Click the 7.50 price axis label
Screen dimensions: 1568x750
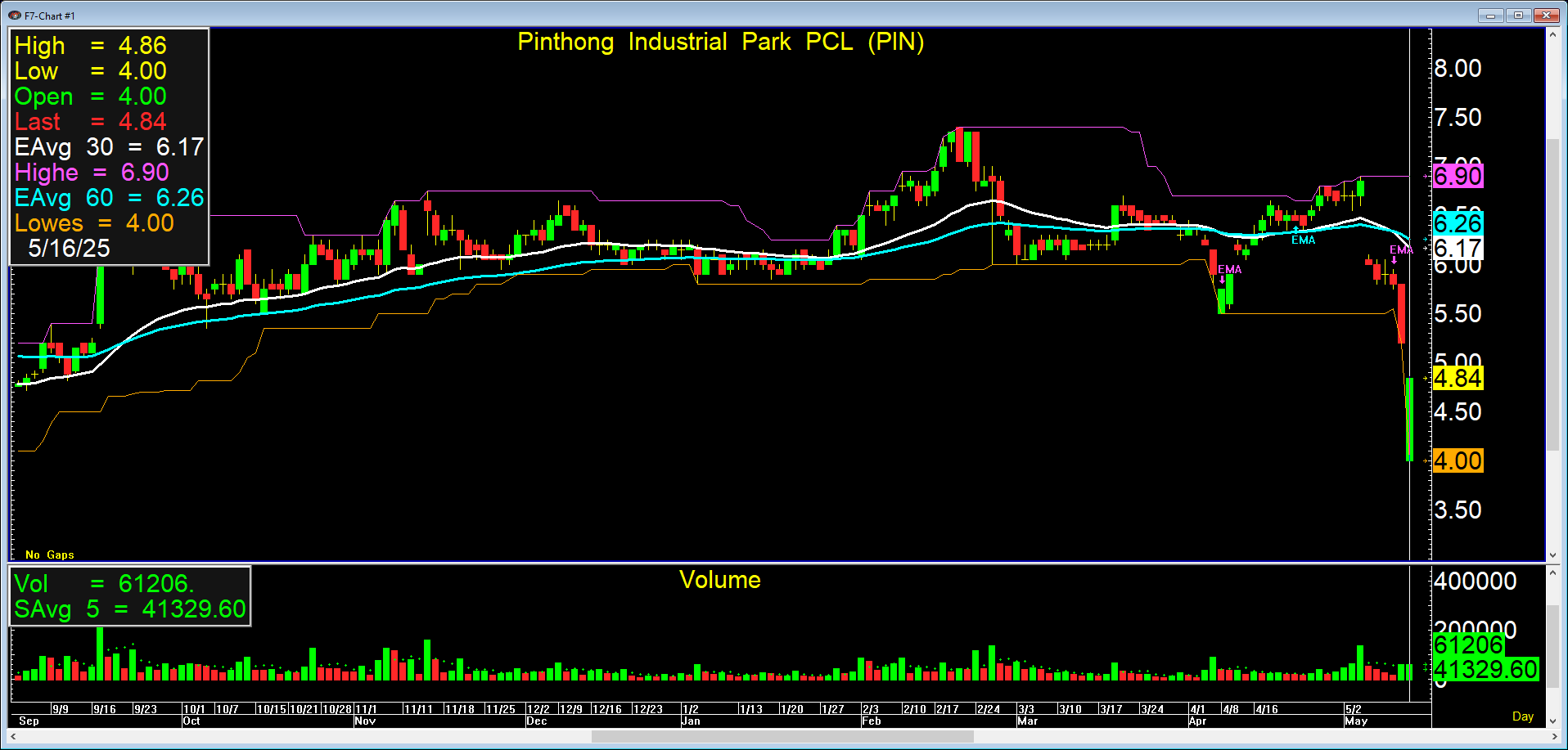click(1458, 117)
